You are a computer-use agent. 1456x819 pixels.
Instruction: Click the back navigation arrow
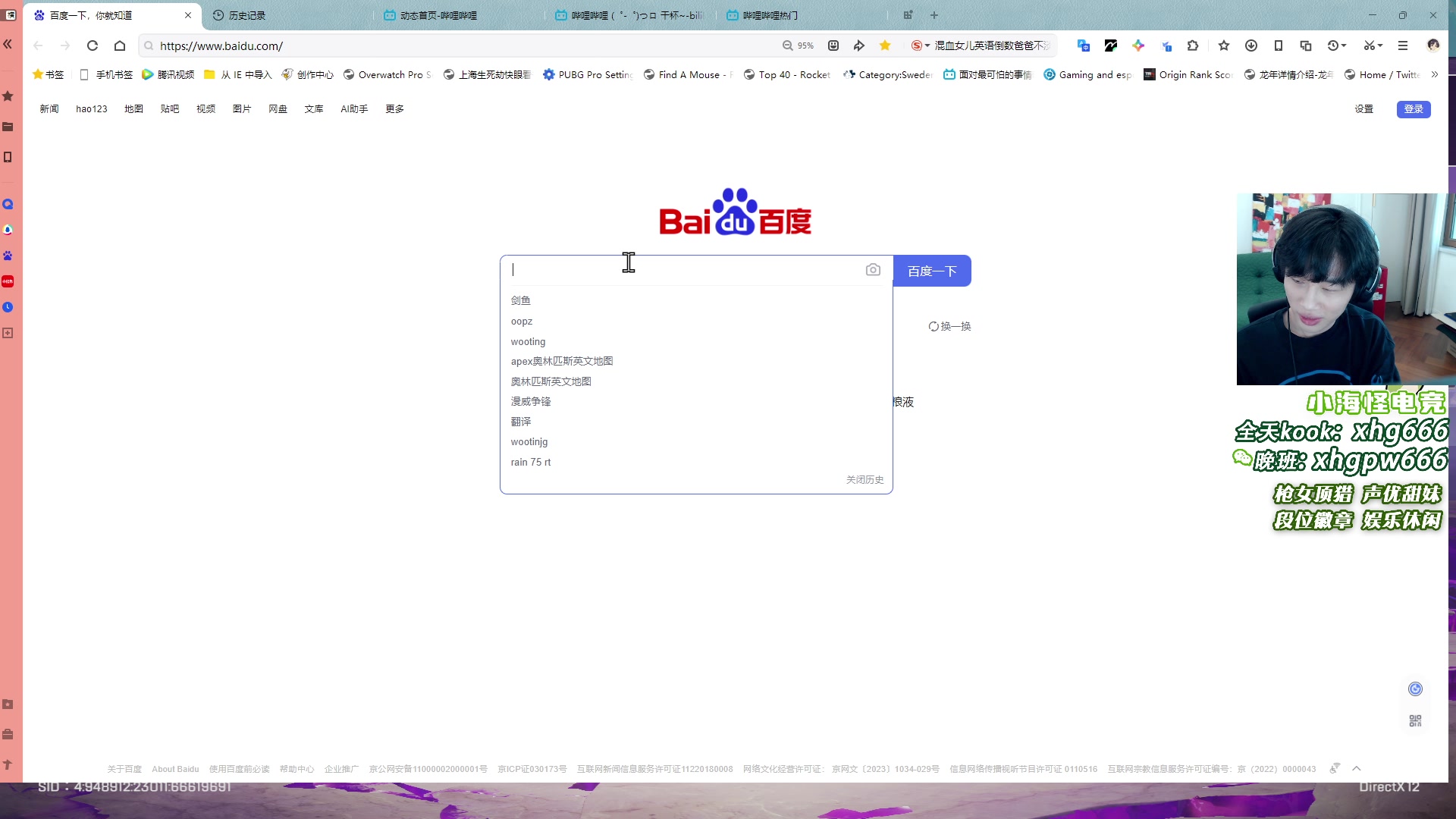point(38,45)
